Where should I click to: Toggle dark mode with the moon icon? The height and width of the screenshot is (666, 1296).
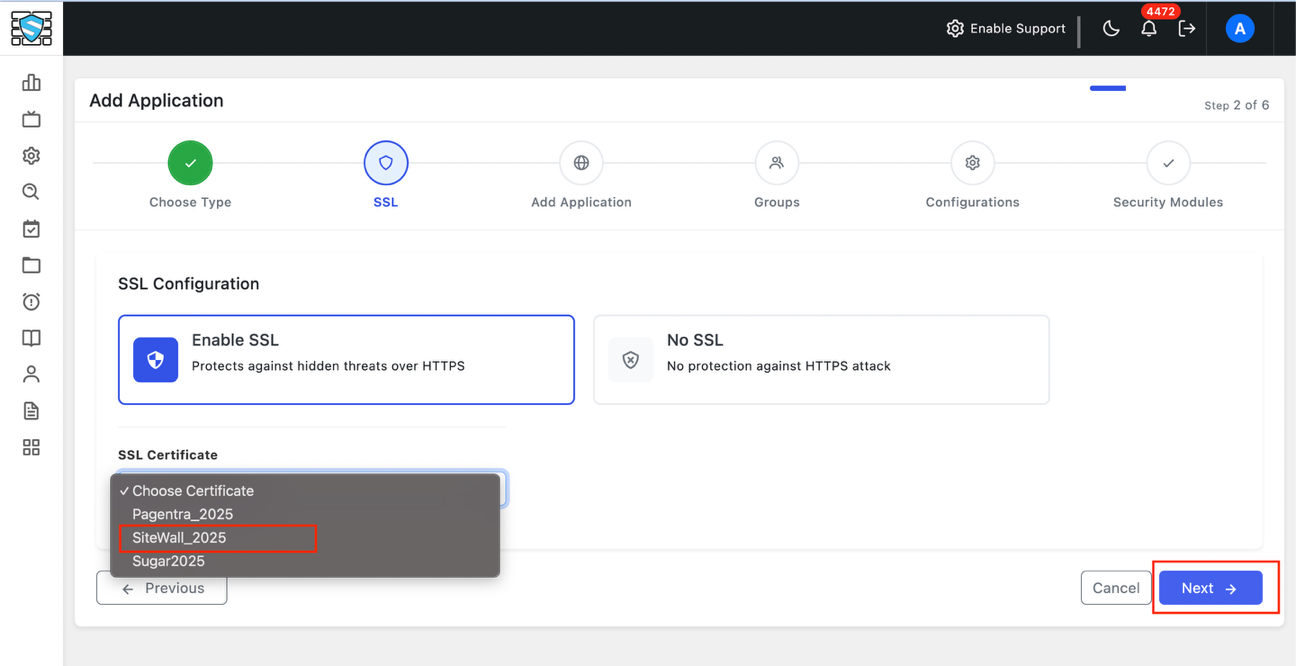click(x=1111, y=29)
